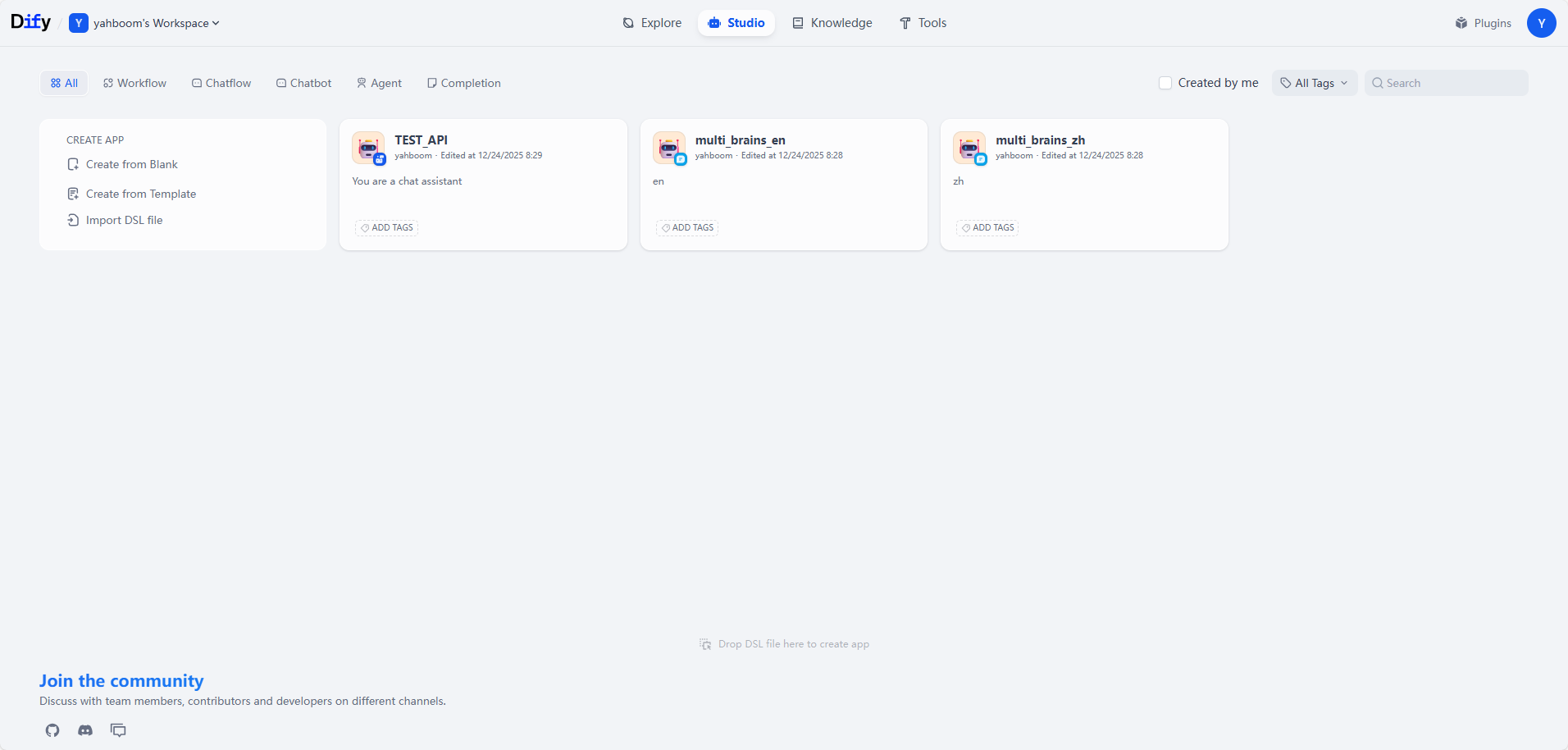Click 'You are a chat assistant' description
Viewport: 1568px width, 750px height.
[407, 181]
